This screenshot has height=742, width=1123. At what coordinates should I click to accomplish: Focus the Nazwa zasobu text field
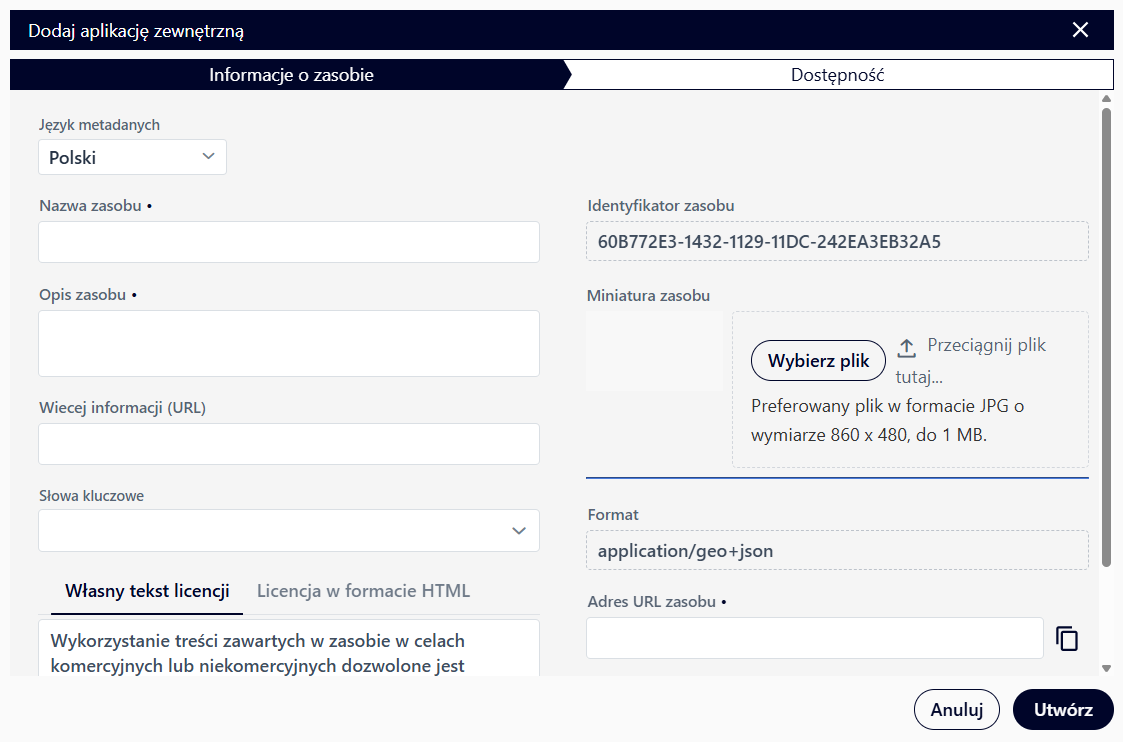(288, 242)
